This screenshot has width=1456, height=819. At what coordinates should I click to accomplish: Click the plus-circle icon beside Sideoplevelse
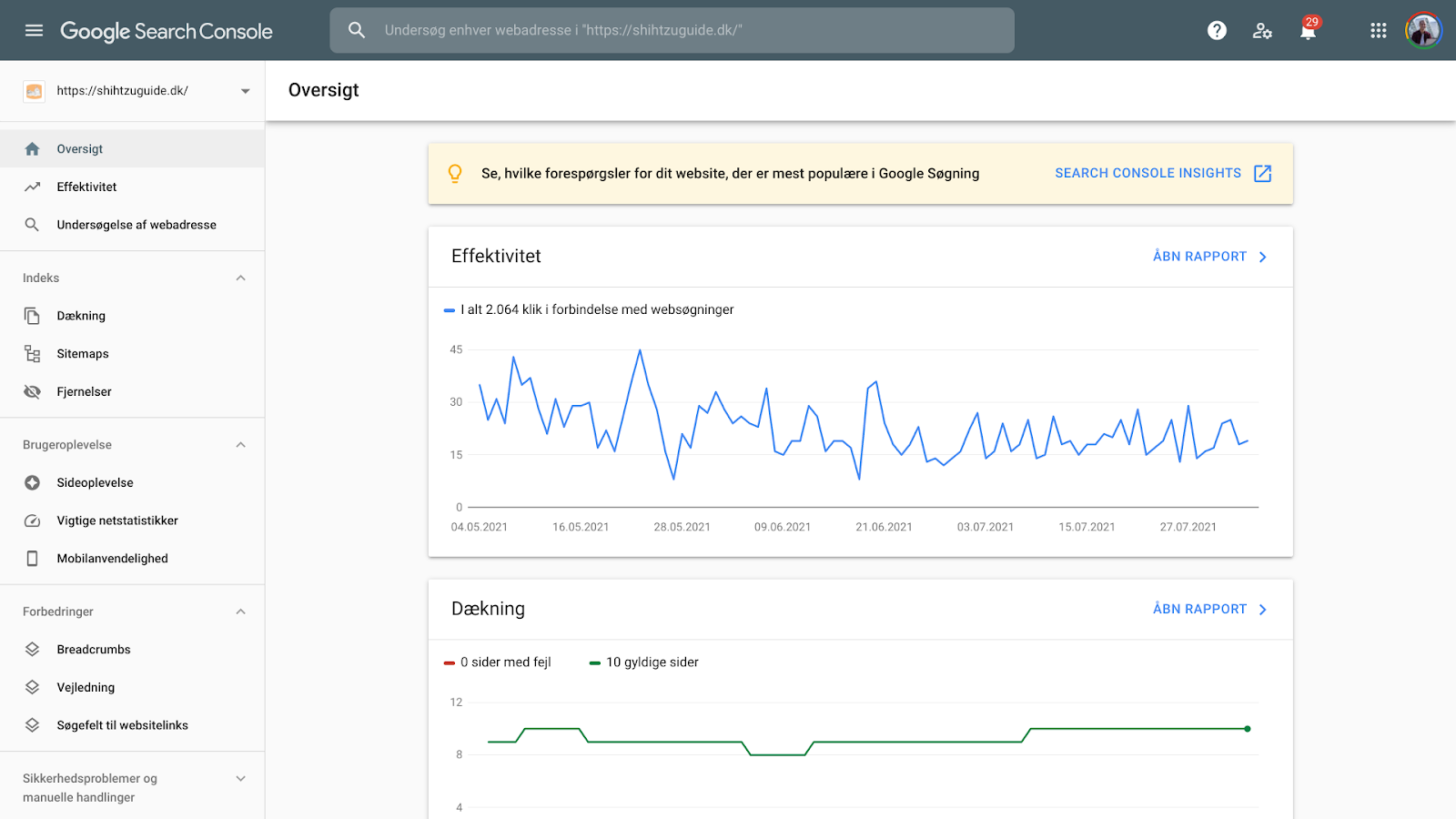pyautogui.click(x=32, y=483)
